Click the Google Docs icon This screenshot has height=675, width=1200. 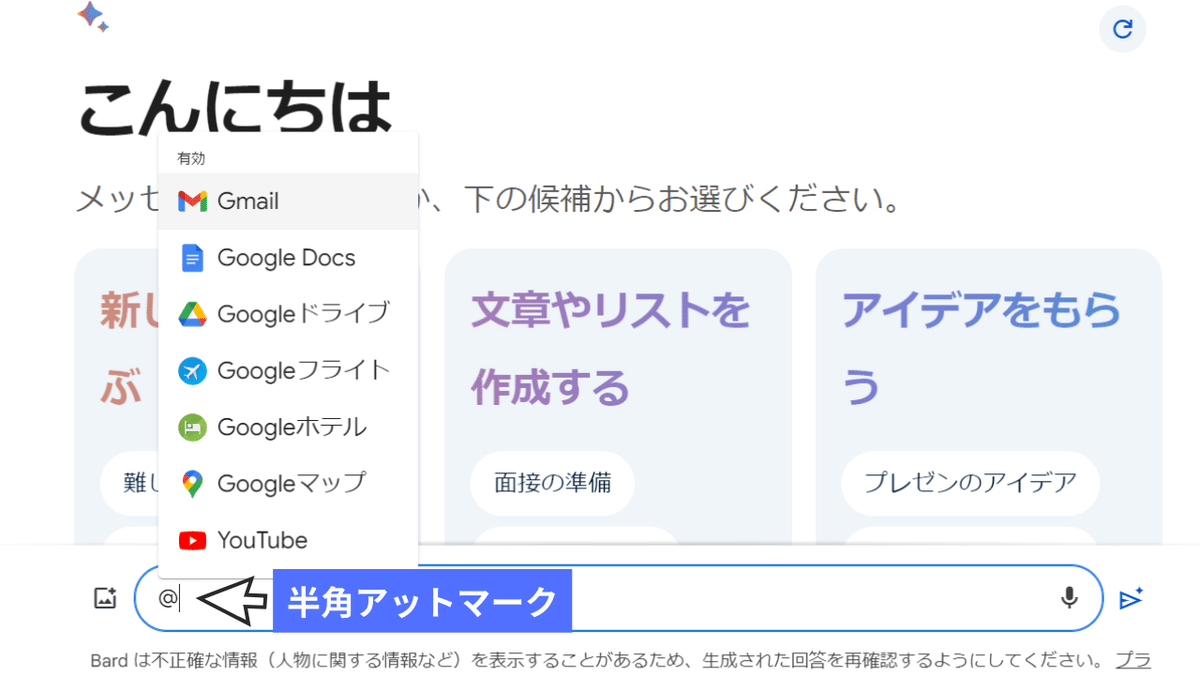pyautogui.click(x=192, y=258)
